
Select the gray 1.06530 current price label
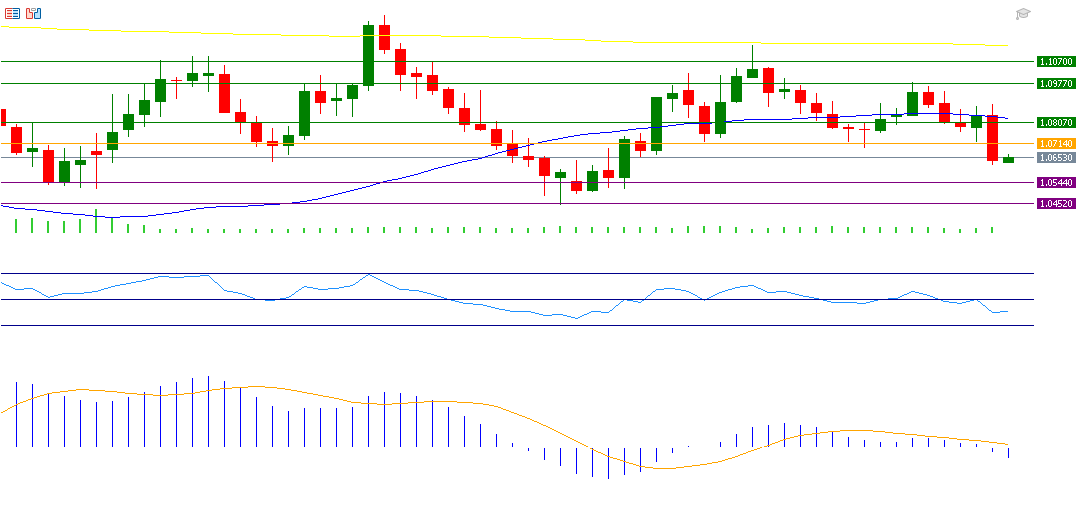[x=1056, y=158]
